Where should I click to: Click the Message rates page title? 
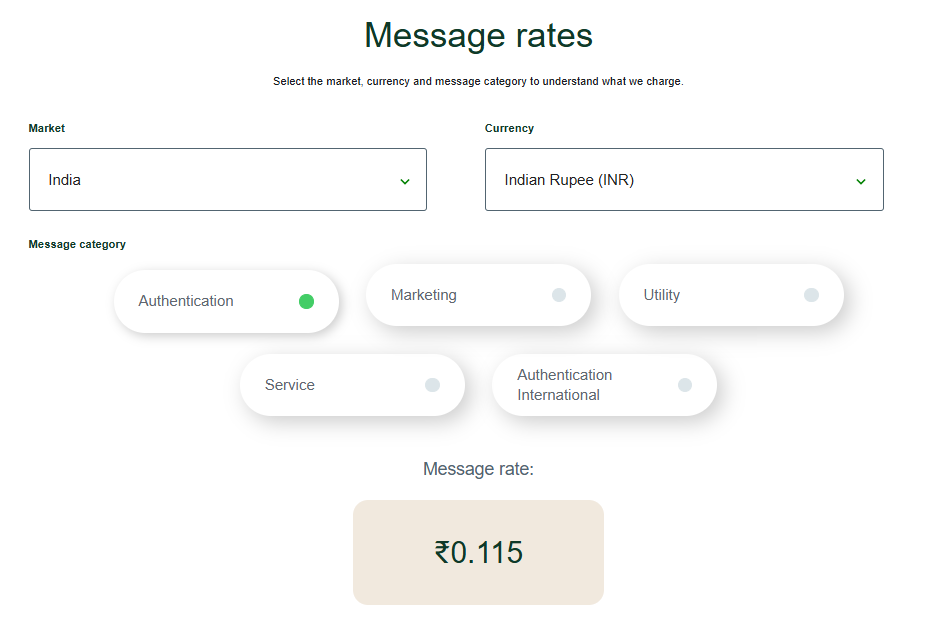point(478,35)
